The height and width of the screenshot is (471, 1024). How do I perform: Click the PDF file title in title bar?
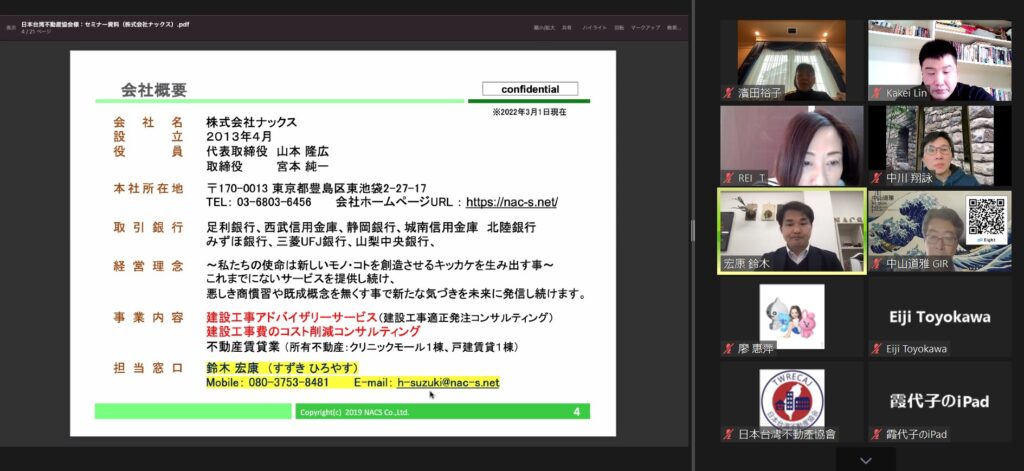point(105,24)
